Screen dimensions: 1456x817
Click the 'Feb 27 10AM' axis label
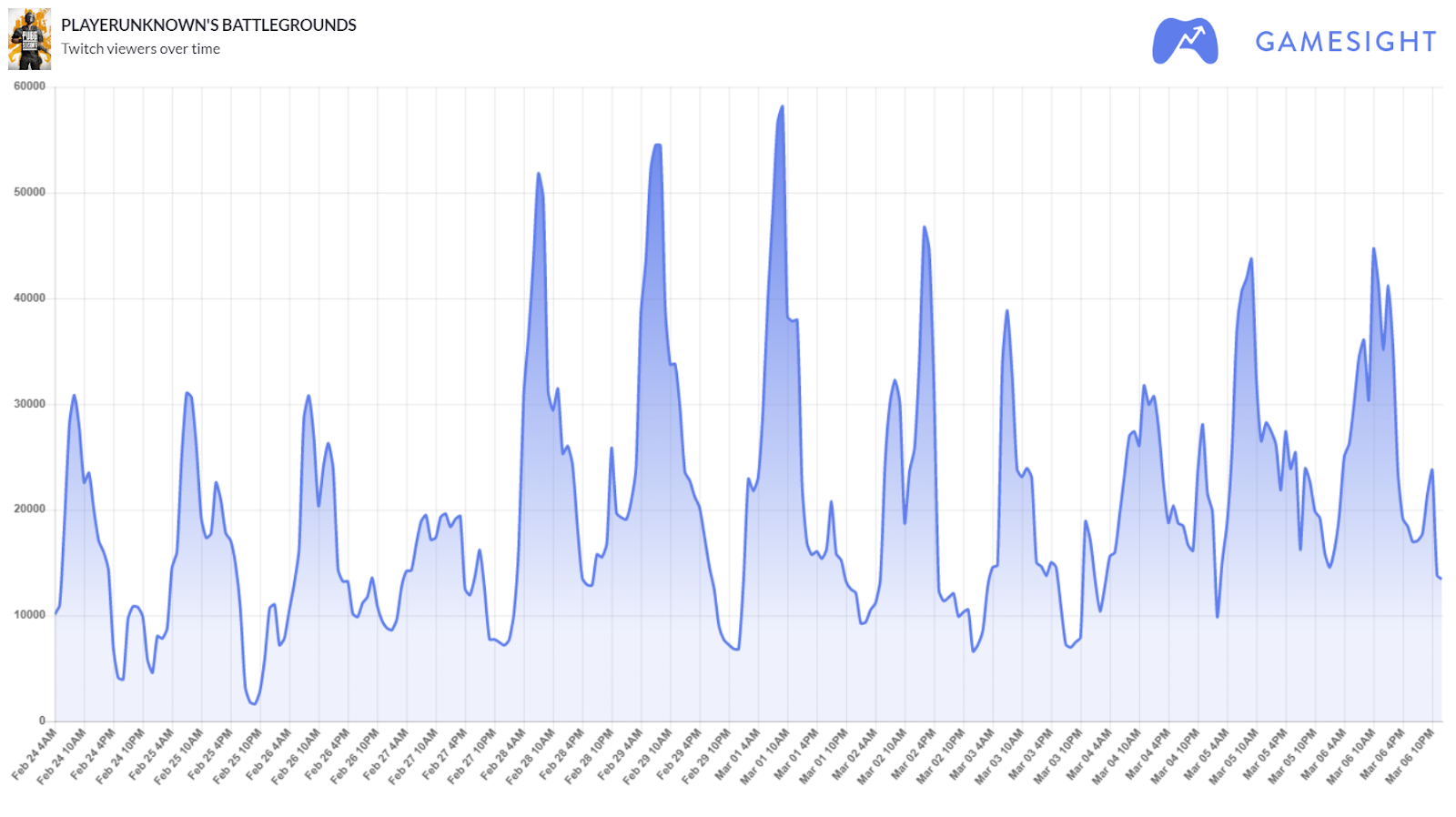pyautogui.click(x=413, y=755)
